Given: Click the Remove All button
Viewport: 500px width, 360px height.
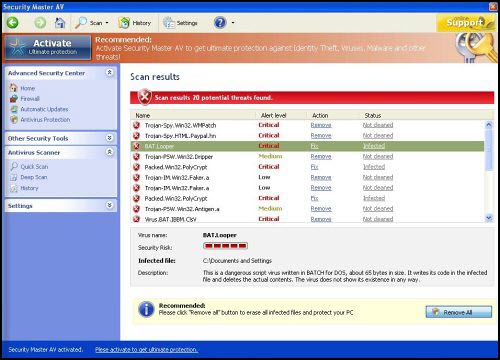Looking at the screenshot, I should tap(458, 312).
